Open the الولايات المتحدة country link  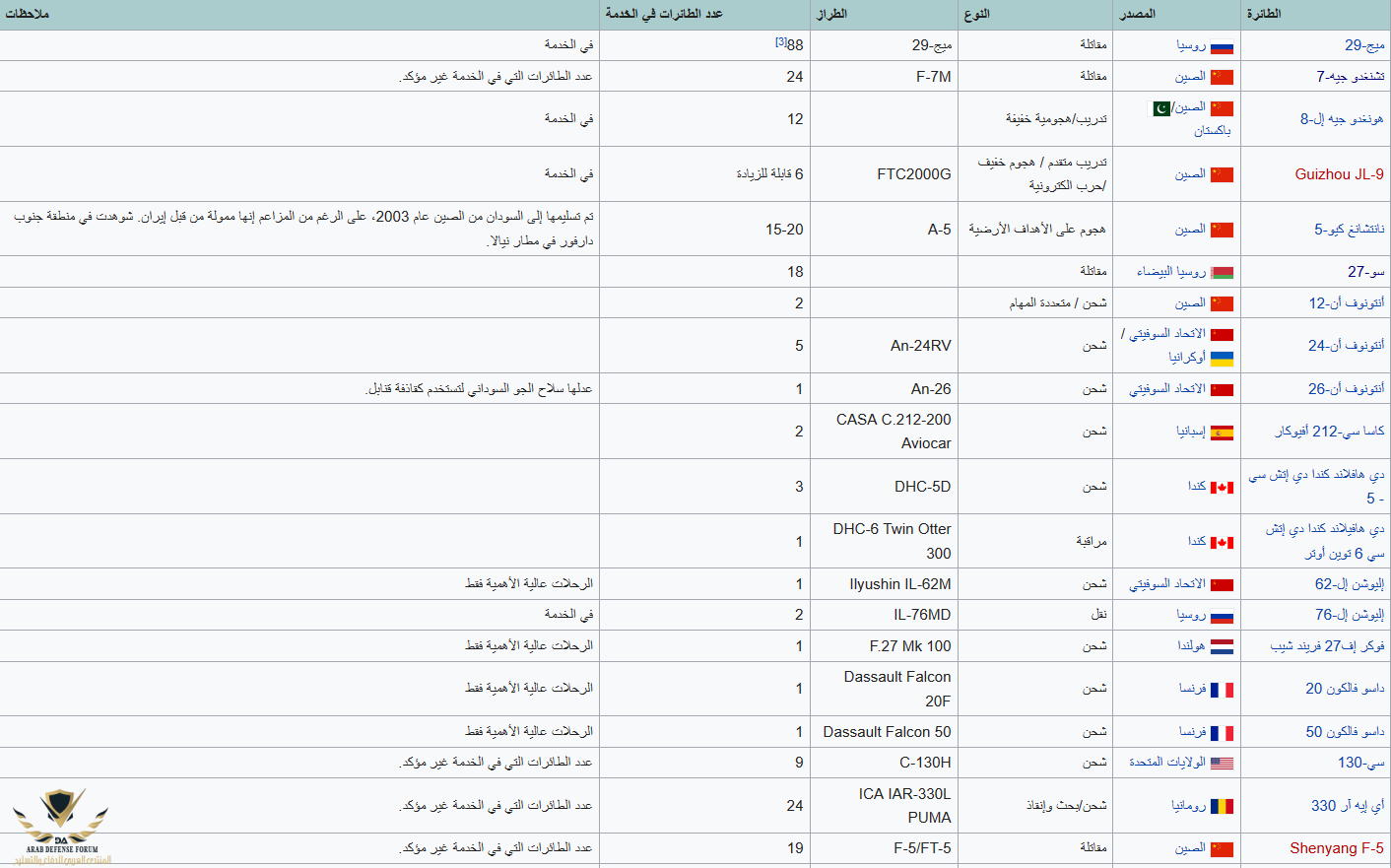(x=1166, y=763)
